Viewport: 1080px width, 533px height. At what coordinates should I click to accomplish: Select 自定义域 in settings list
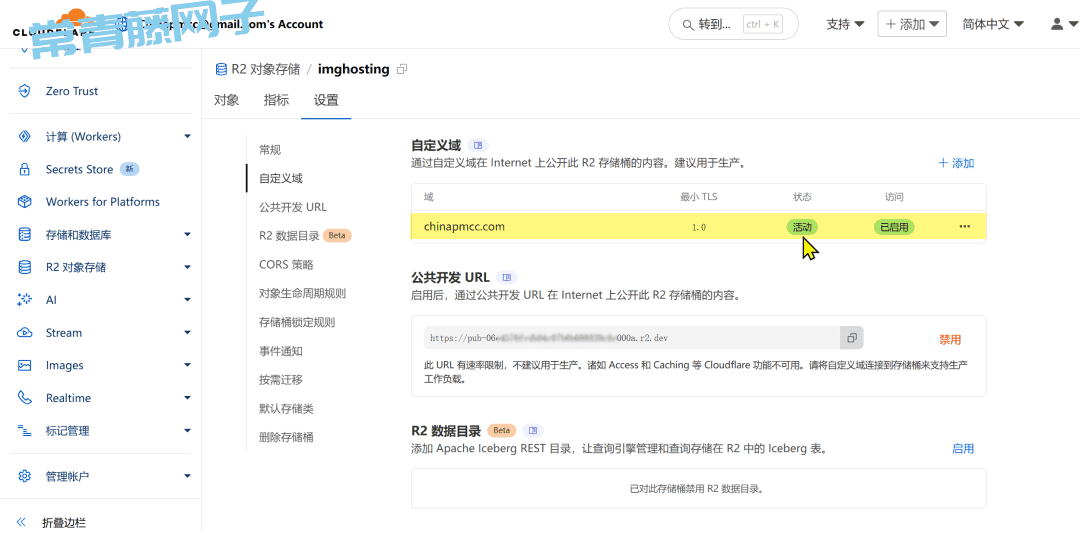point(281,178)
